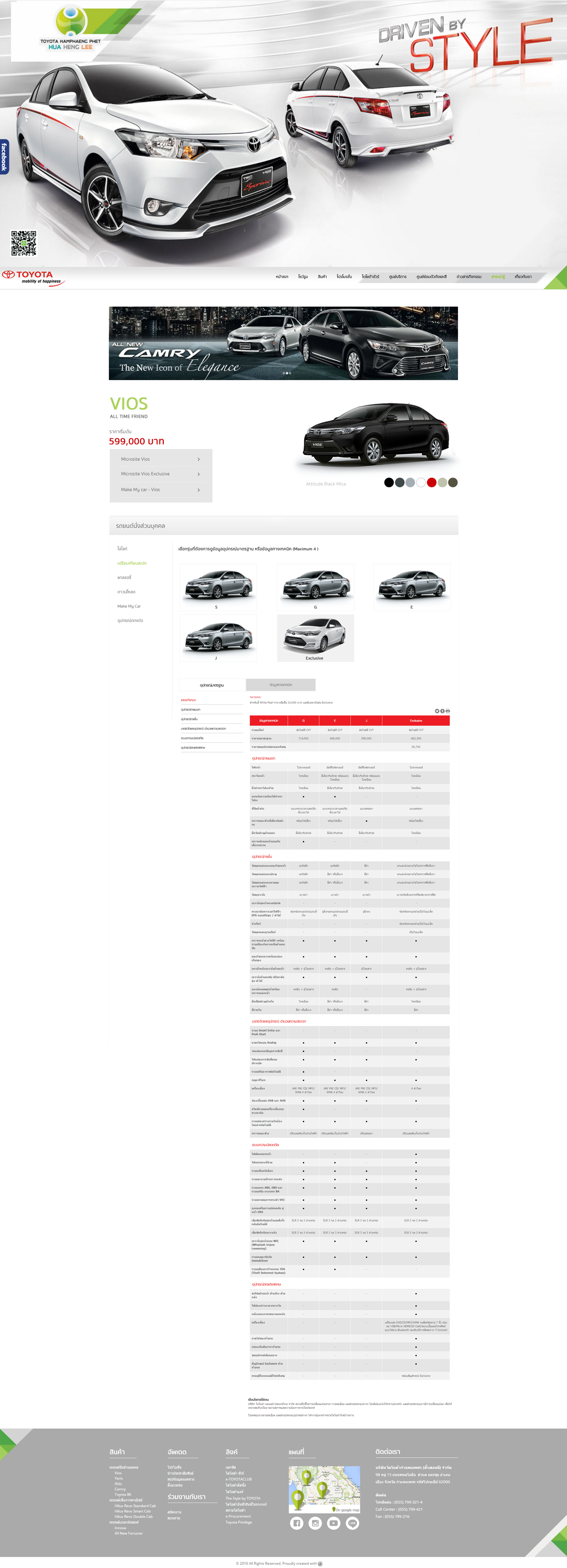This screenshot has height=1568, width=567.
Task: Open the All New Fortuner footer link
Action: (129, 1533)
